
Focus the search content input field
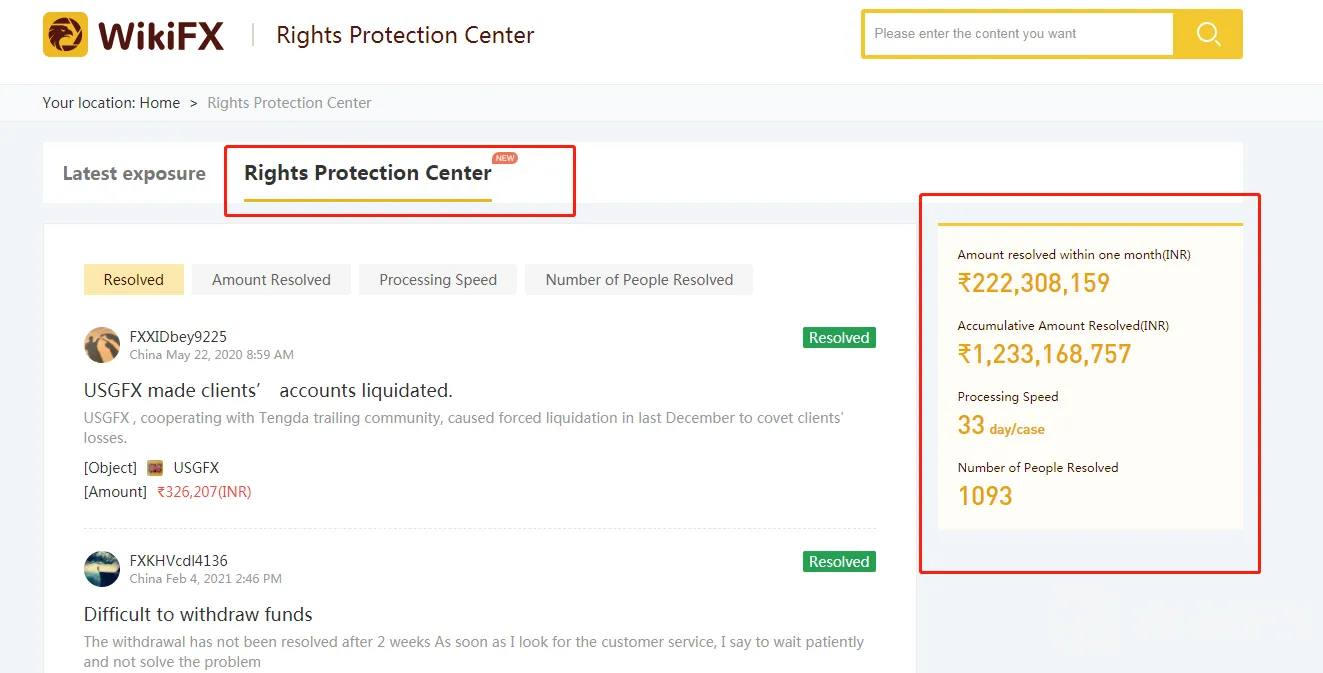1018,34
